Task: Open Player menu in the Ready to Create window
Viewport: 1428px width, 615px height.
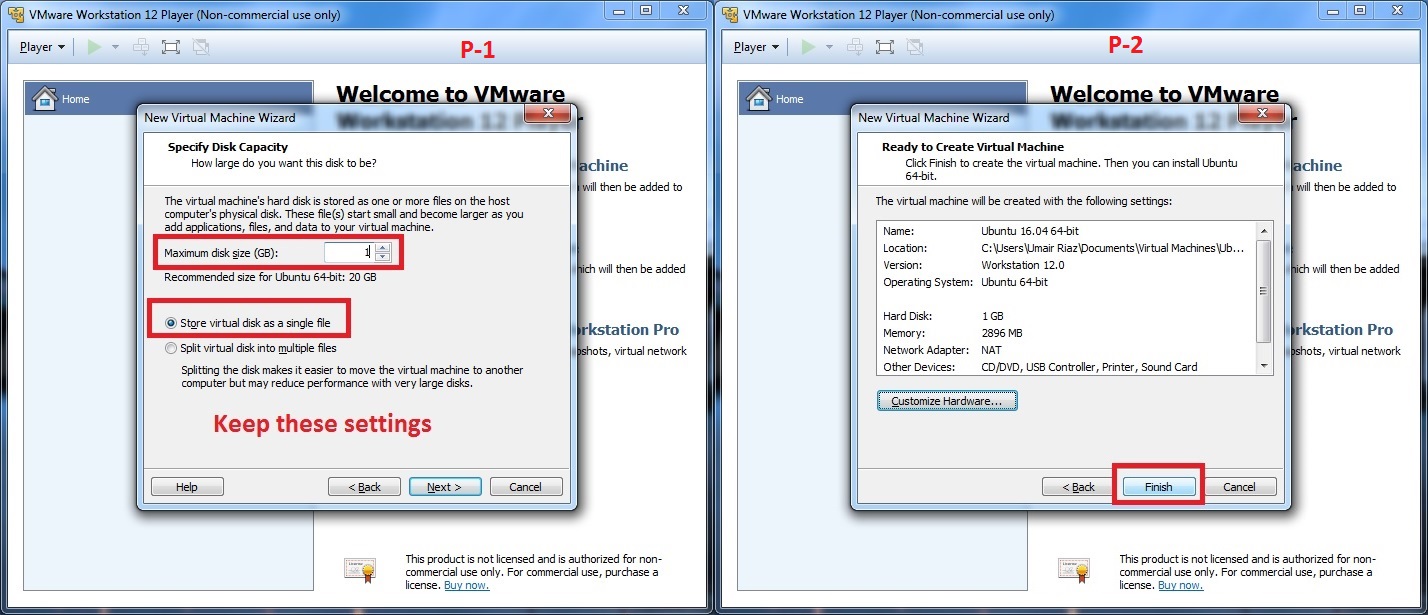Action: pyautogui.click(x=756, y=47)
